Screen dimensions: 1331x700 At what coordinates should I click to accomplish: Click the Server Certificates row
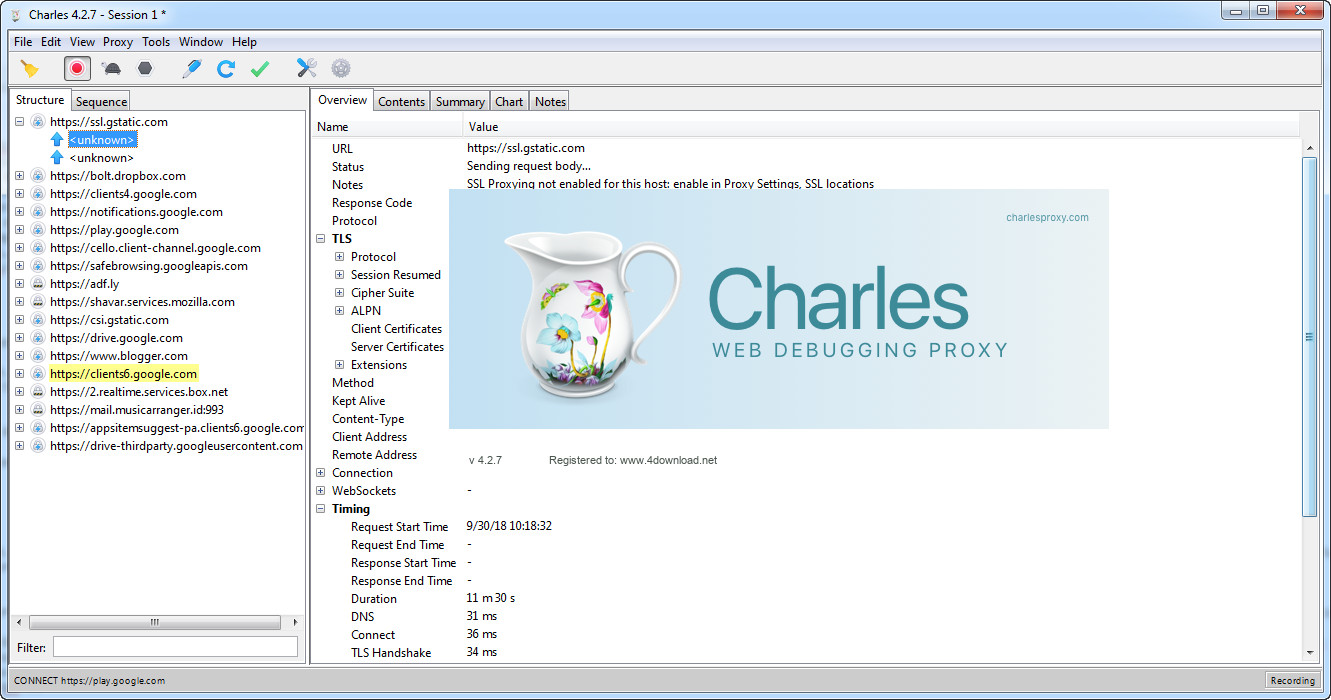click(397, 347)
